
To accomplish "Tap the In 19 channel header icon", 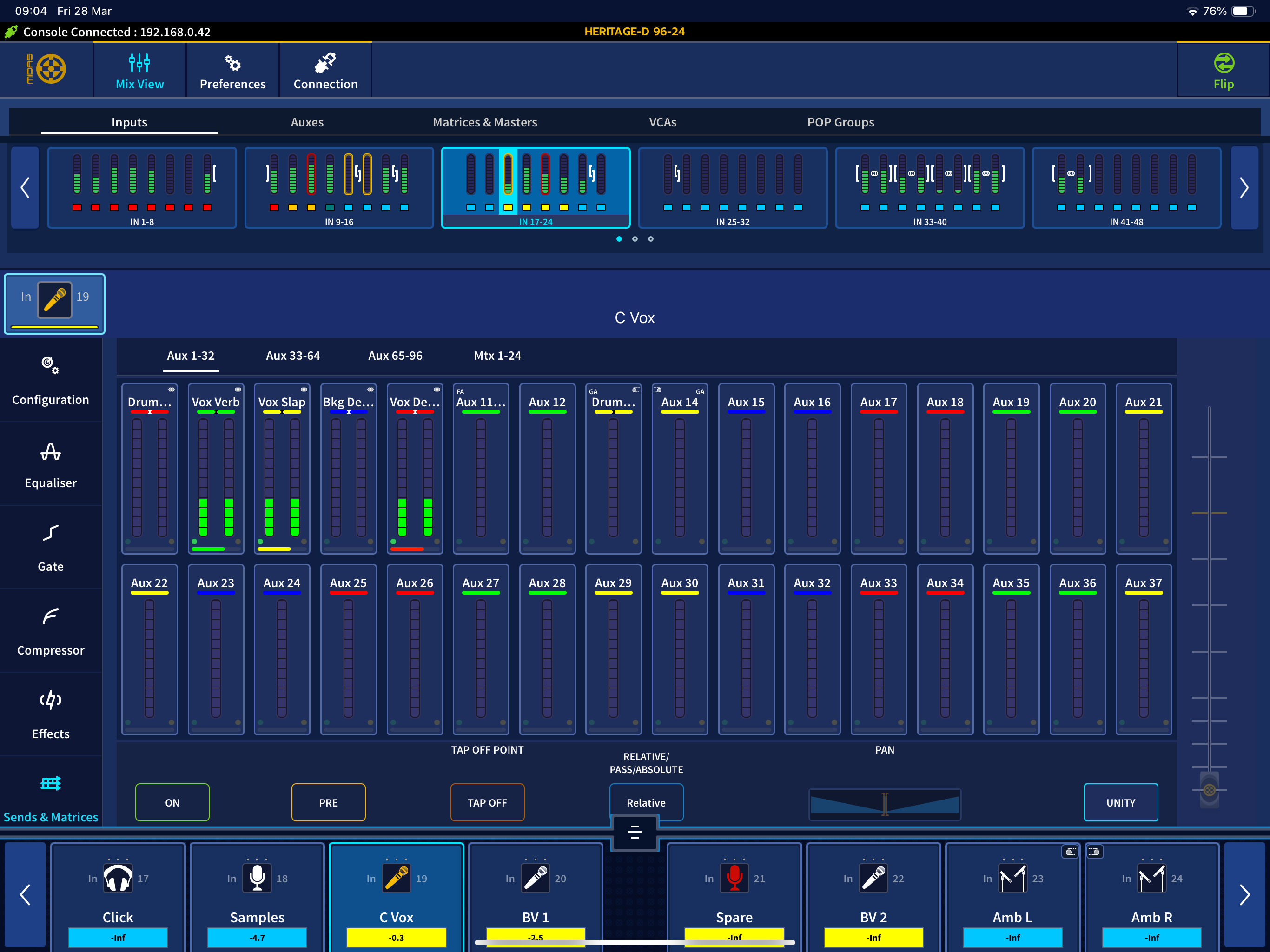I will (54, 300).
